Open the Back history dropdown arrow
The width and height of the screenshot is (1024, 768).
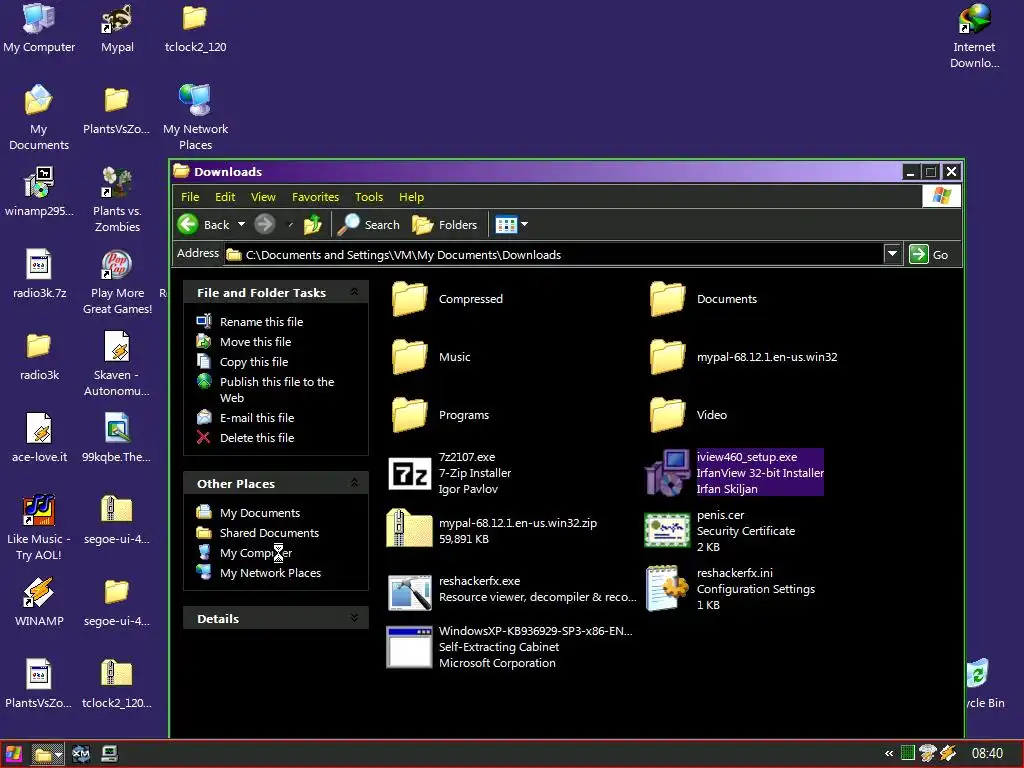tap(241, 224)
